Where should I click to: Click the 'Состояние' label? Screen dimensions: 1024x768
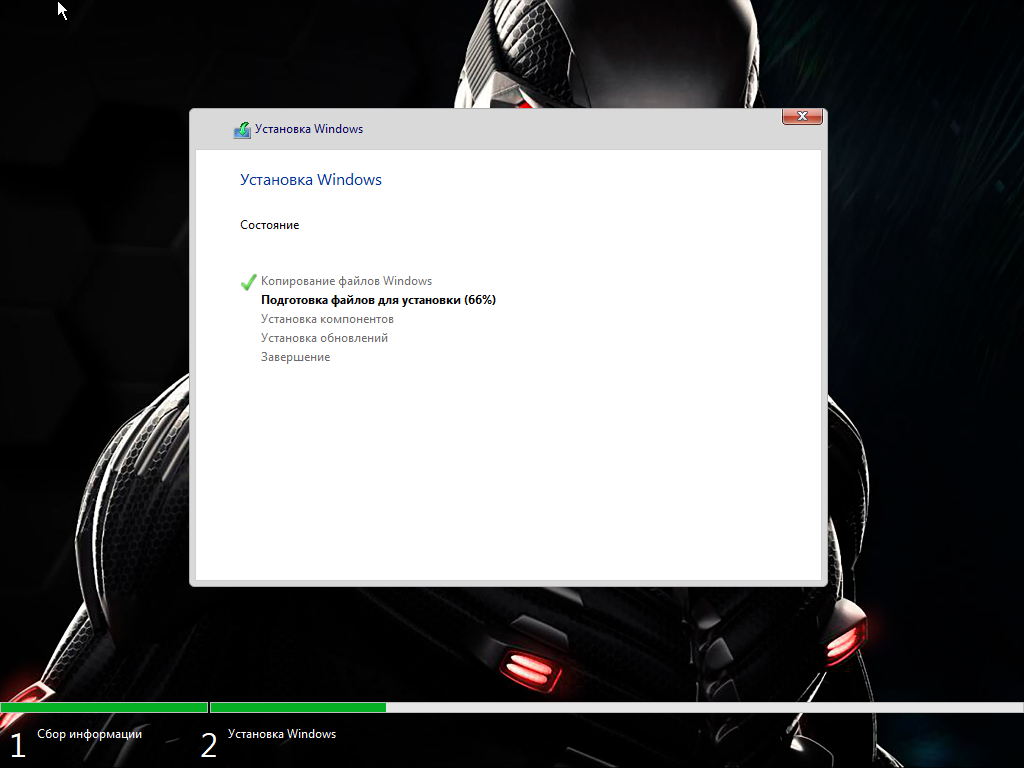pyautogui.click(x=269, y=225)
